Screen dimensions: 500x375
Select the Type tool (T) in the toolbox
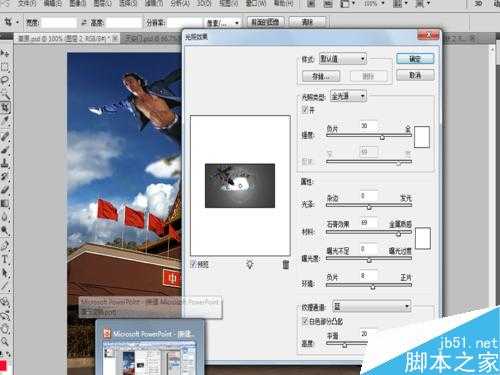click(x=5, y=259)
